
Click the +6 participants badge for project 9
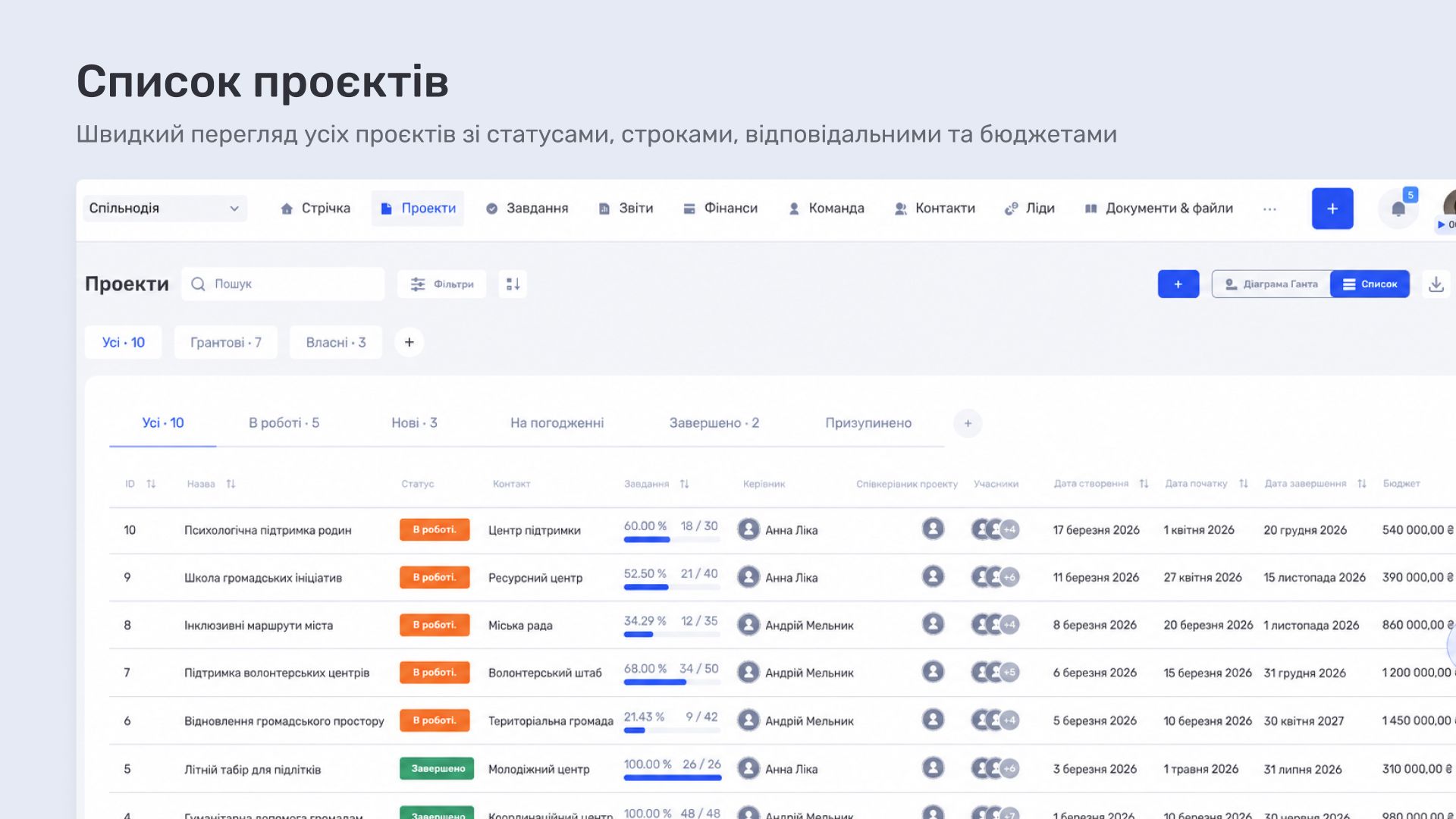click(1009, 577)
